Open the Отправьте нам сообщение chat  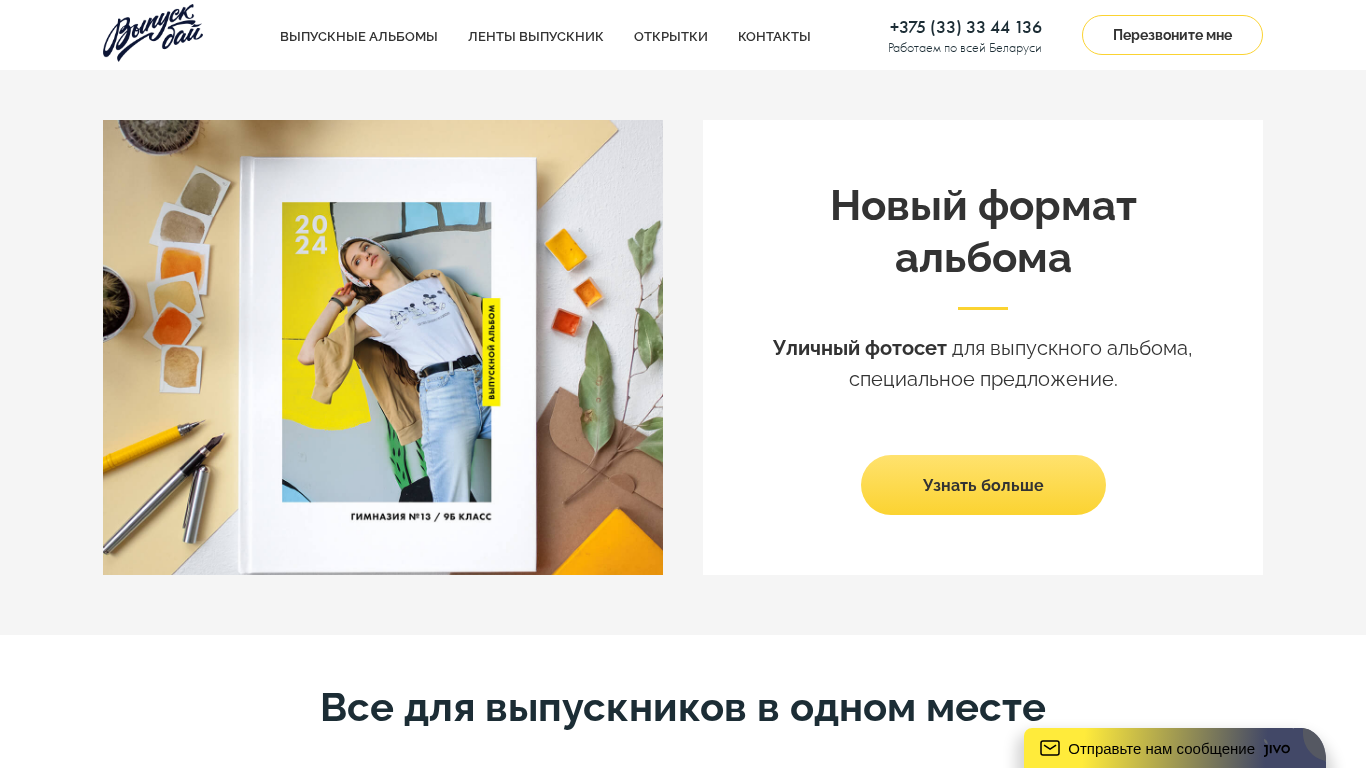pyautogui.click(x=1161, y=748)
